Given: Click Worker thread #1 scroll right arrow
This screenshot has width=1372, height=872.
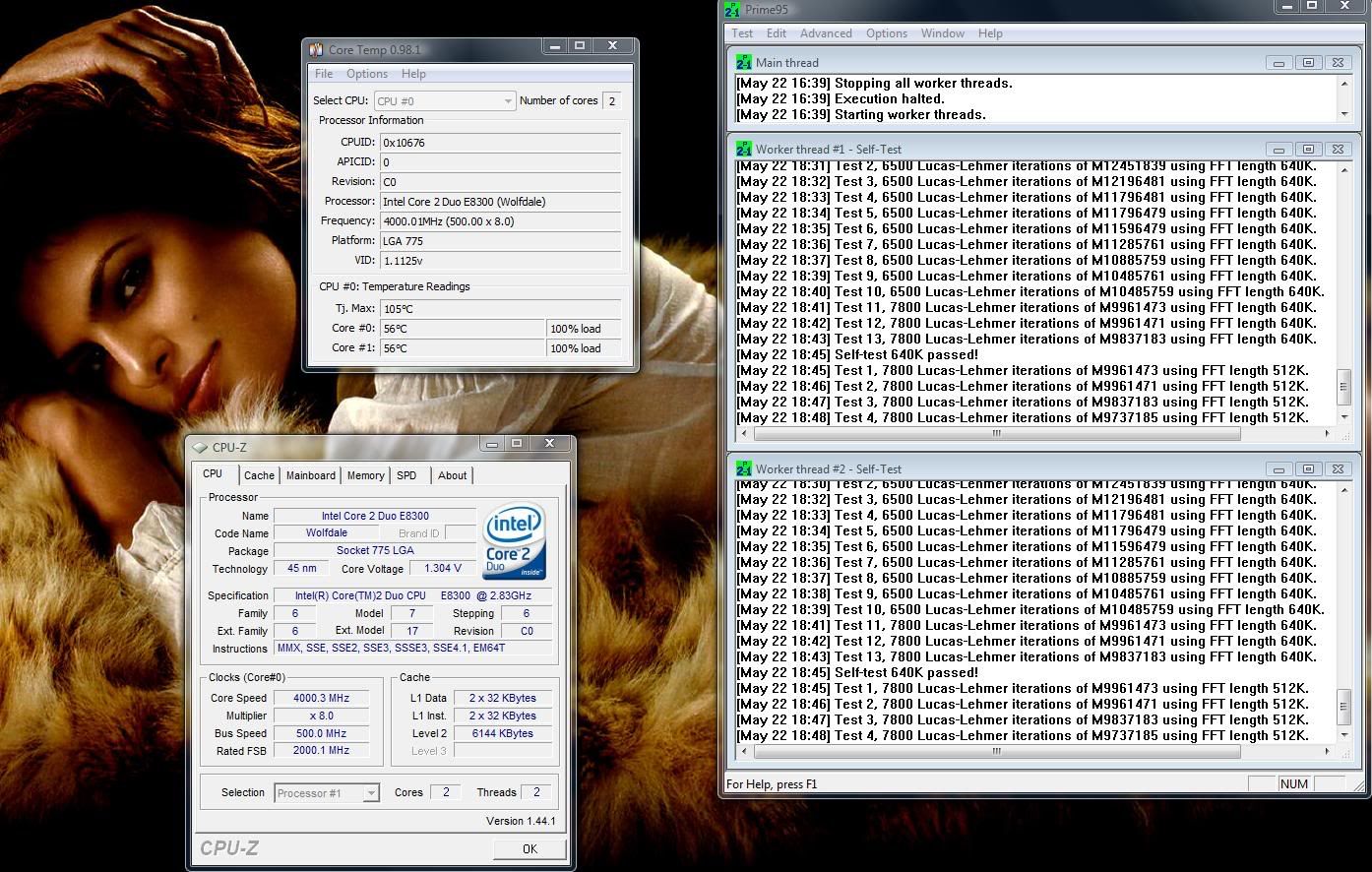Looking at the screenshot, I should (1327, 433).
